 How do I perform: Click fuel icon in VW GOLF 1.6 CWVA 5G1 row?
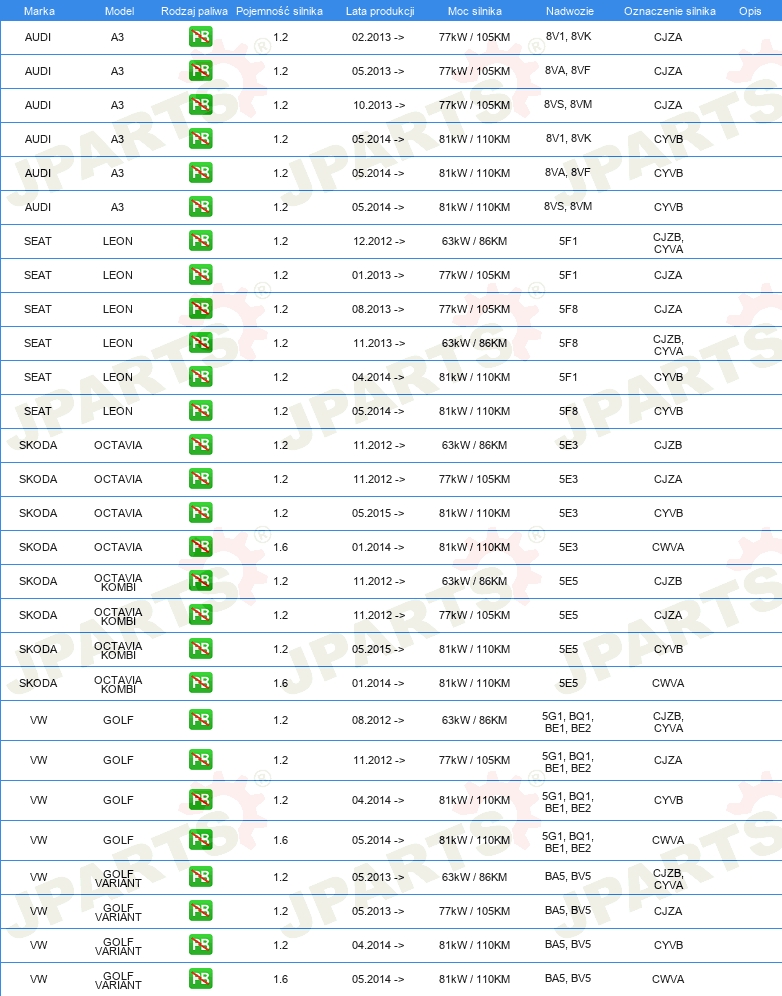(200, 840)
